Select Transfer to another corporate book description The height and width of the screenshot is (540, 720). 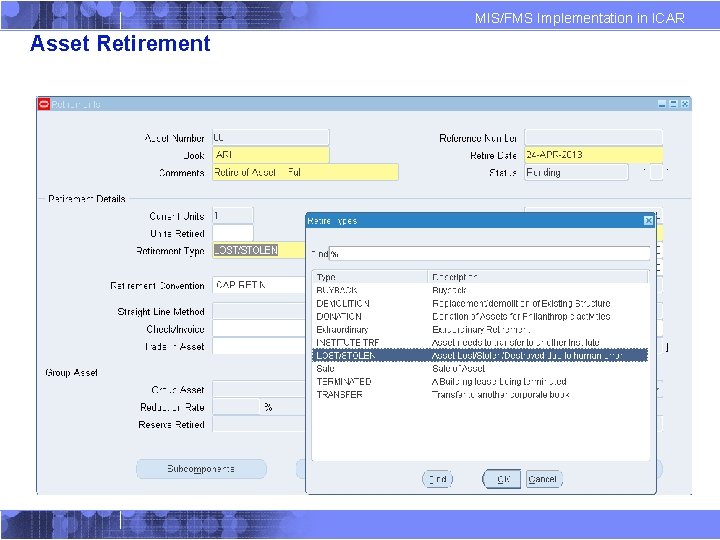(x=501, y=394)
